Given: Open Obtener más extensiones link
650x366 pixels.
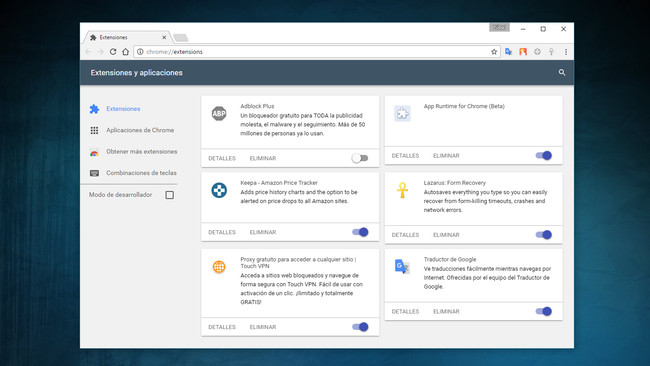Looking at the screenshot, I should click(142, 152).
